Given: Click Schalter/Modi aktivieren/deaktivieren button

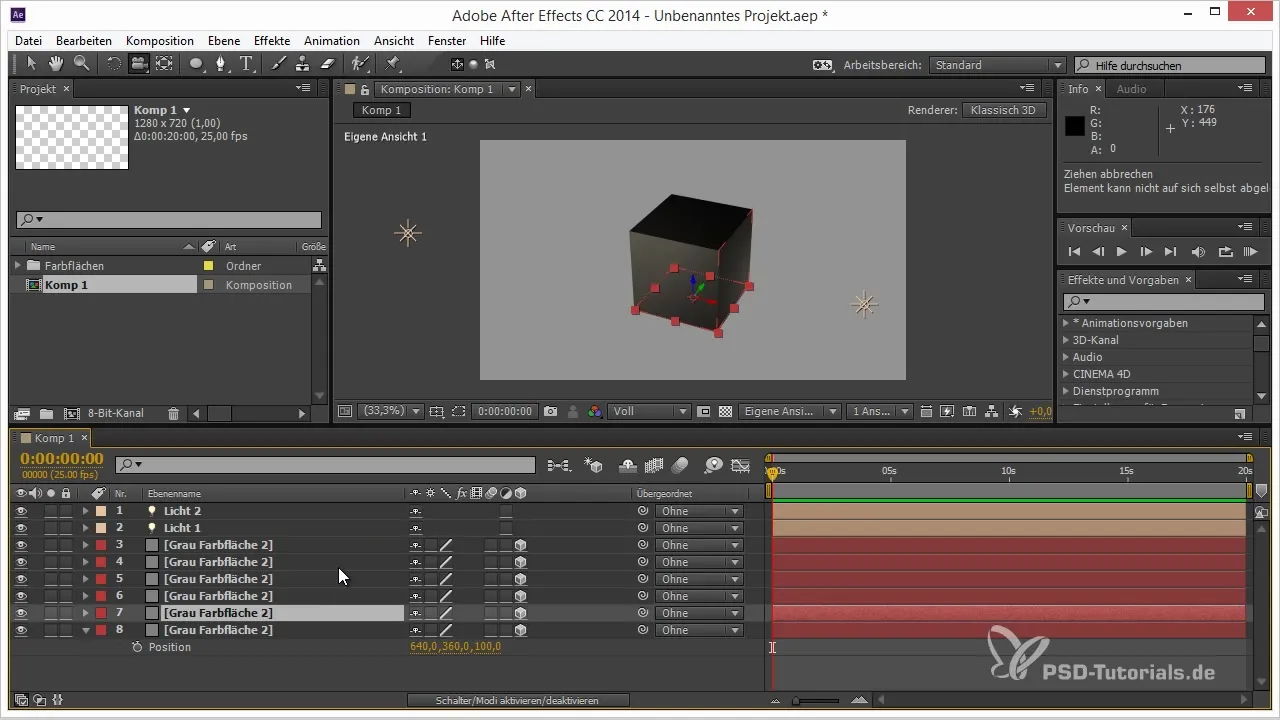Looking at the screenshot, I should (518, 701).
